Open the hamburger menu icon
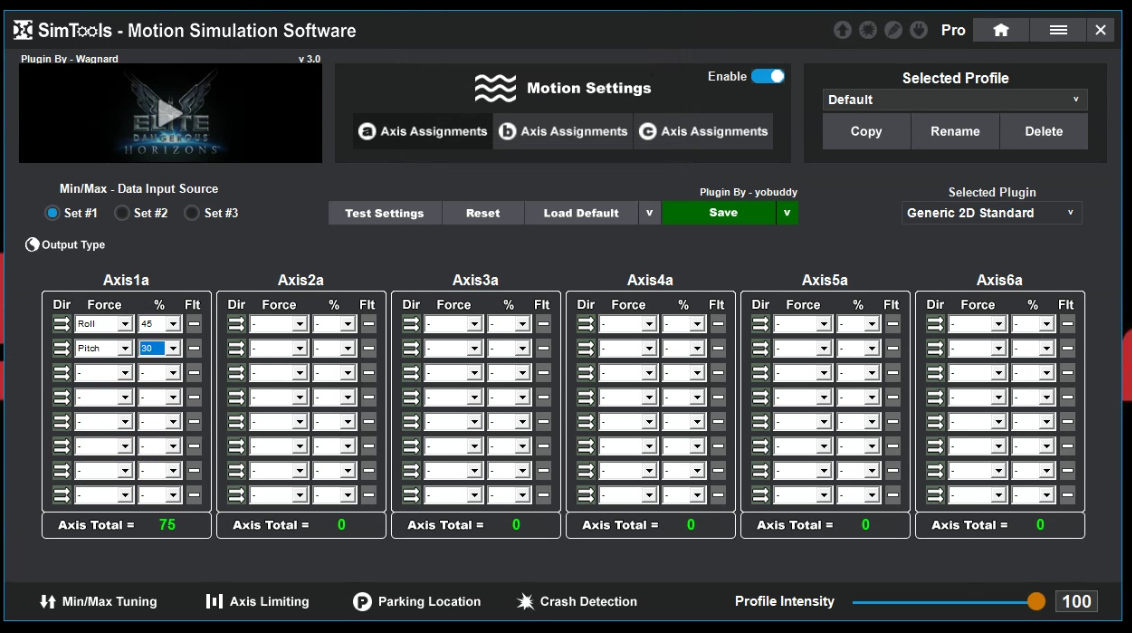This screenshot has width=1132, height=633. (1058, 30)
